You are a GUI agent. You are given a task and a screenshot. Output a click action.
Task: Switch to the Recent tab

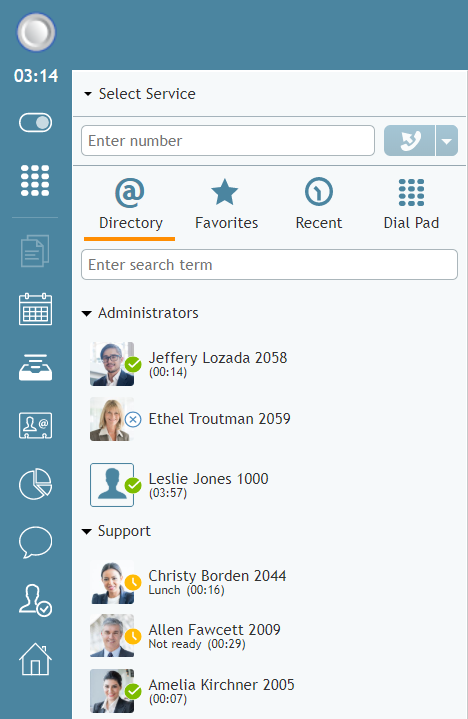tap(319, 205)
